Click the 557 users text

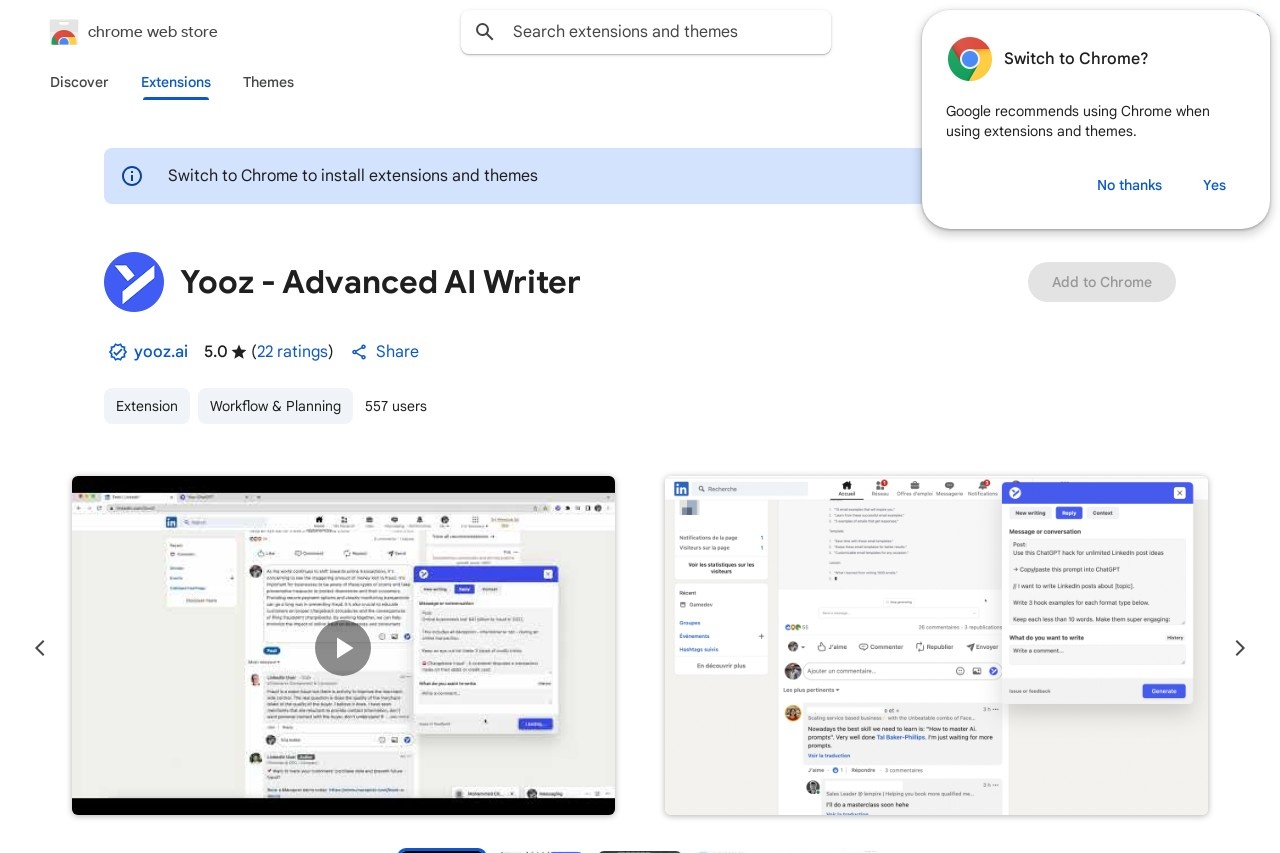[x=396, y=406]
